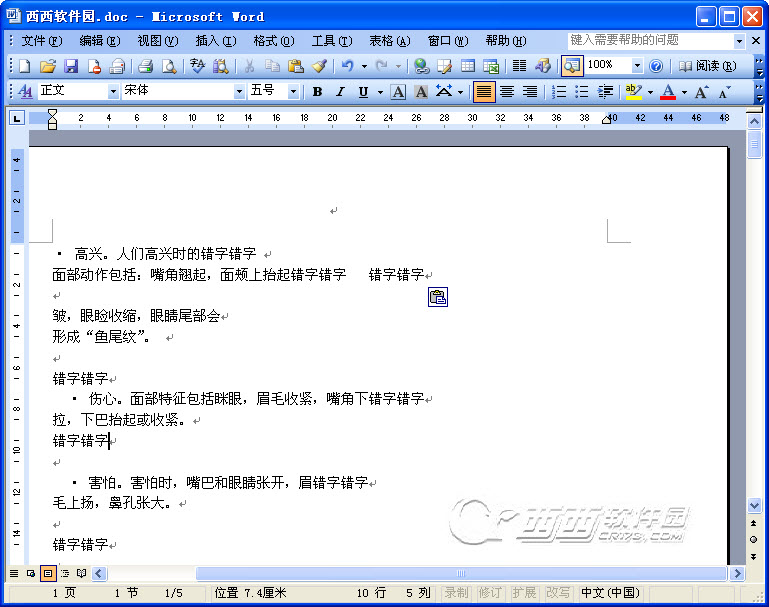Create a new blank document
769x607 pixels.
tap(25, 66)
